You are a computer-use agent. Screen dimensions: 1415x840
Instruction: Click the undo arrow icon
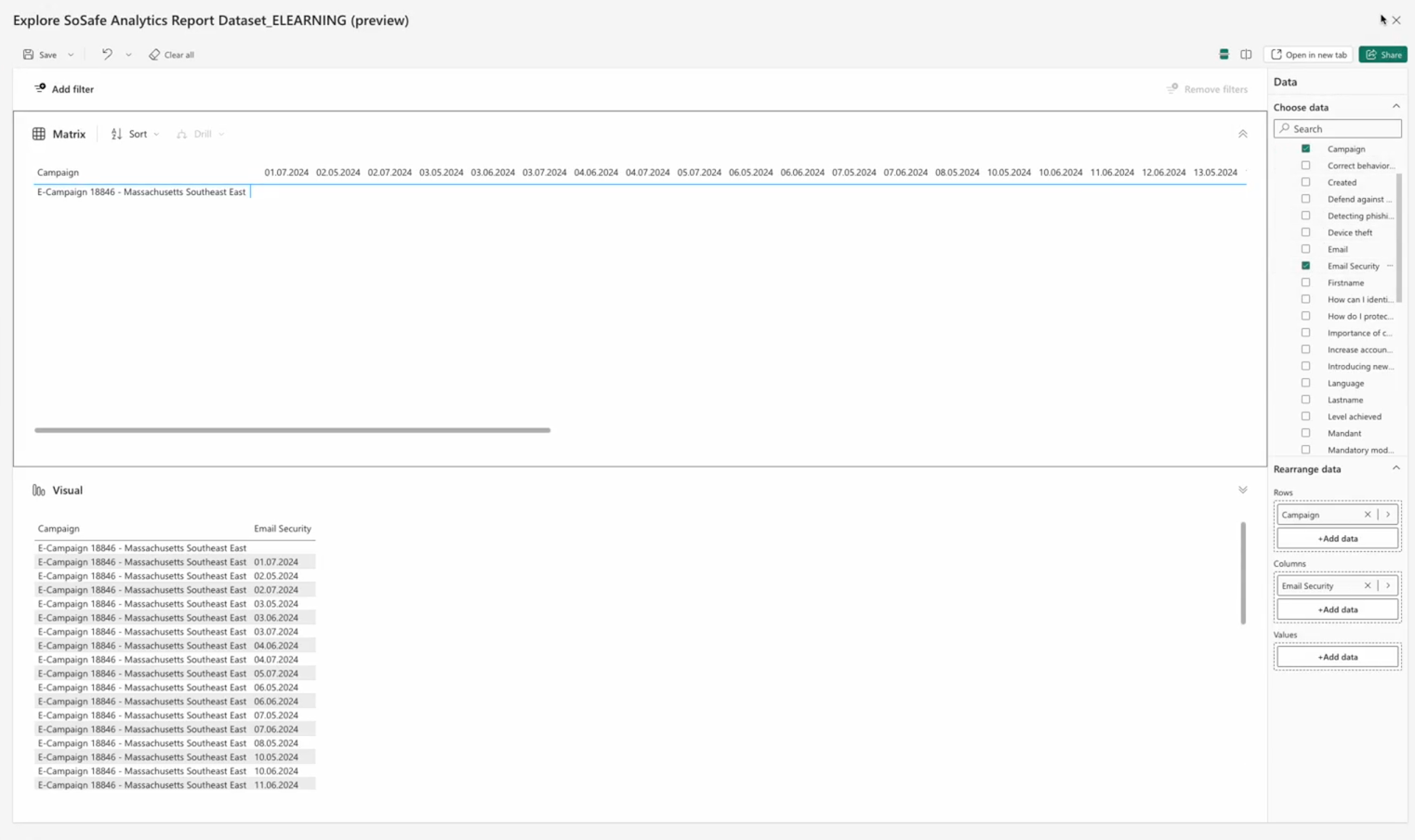tap(107, 55)
